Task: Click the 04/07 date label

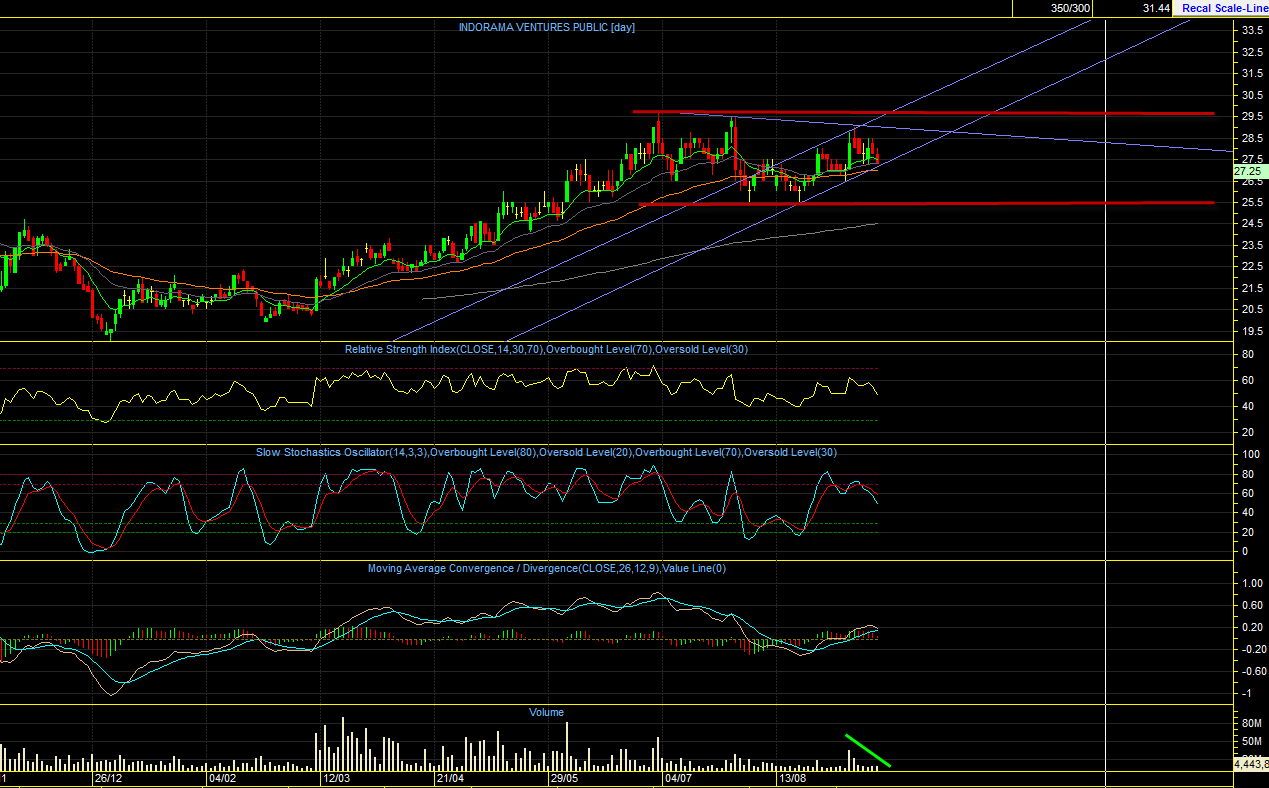Action: point(678,778)
